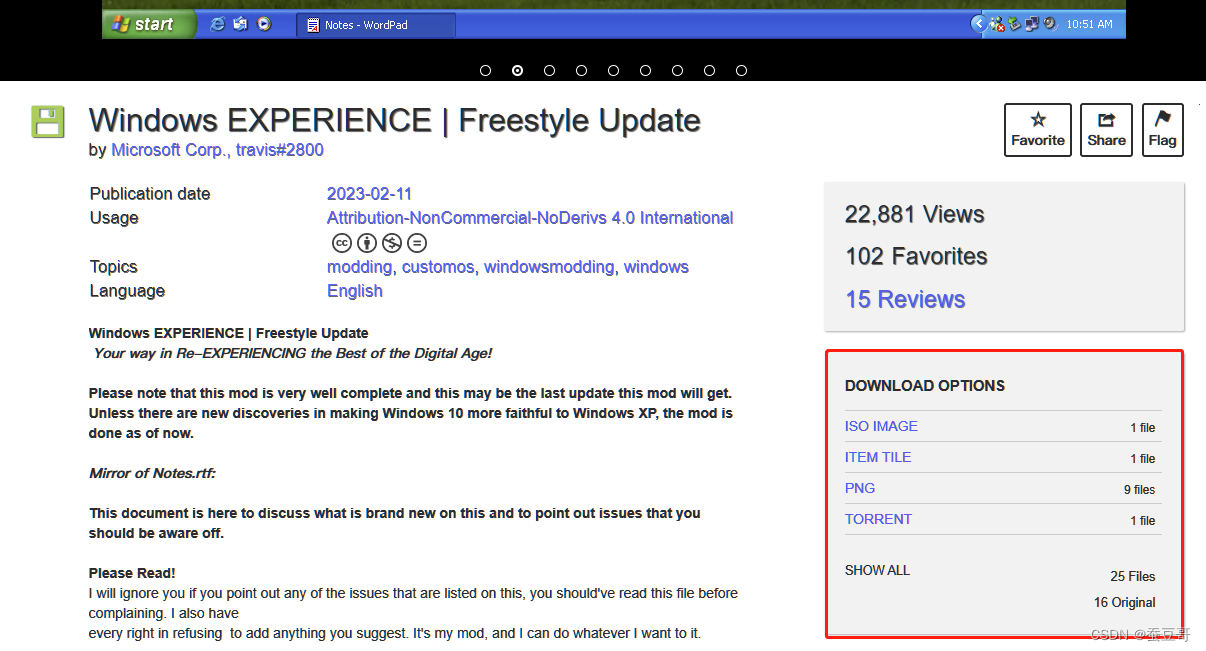Click the English language link

[355, 291]
